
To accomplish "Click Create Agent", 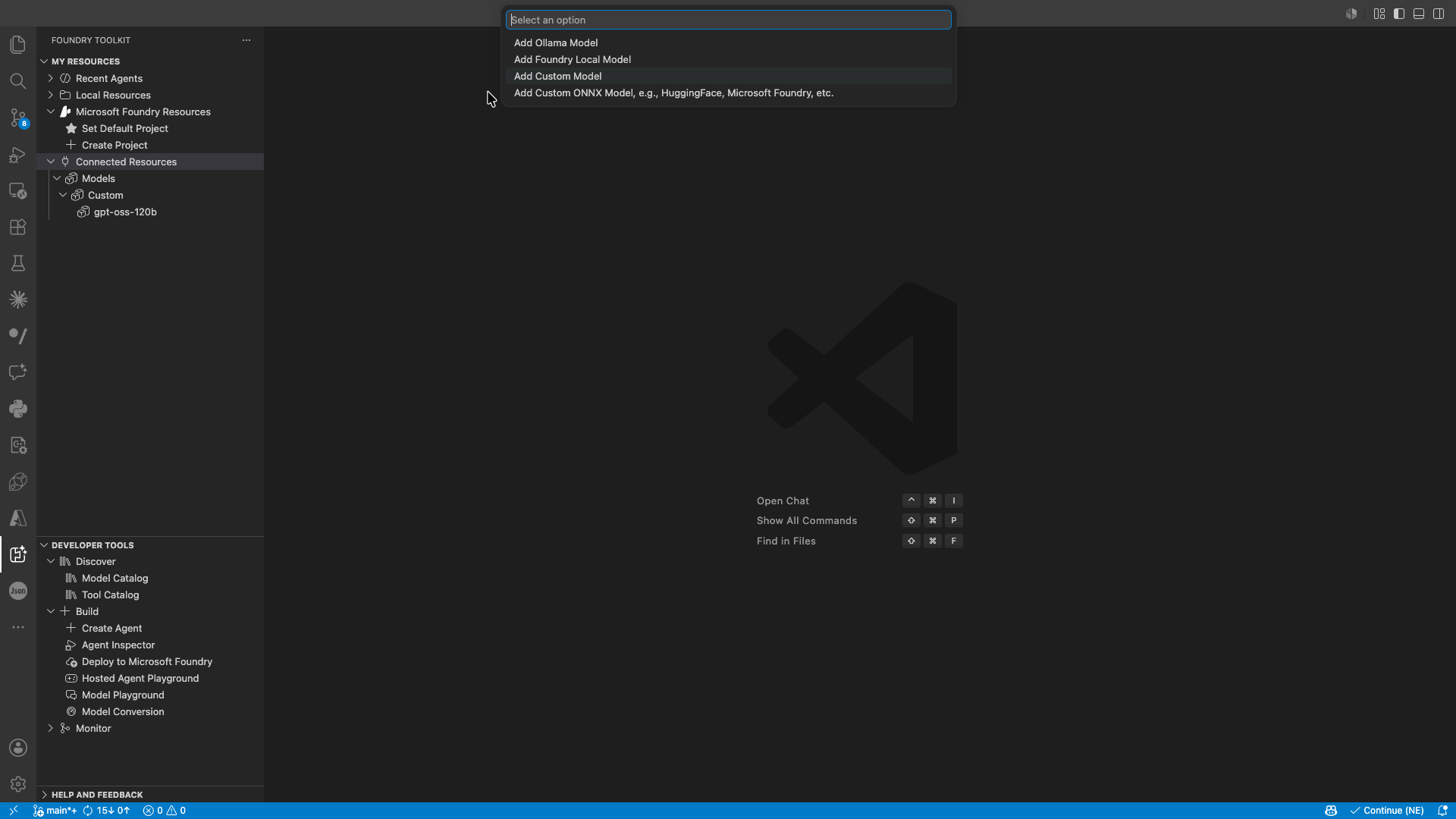I will pos(112,628).
